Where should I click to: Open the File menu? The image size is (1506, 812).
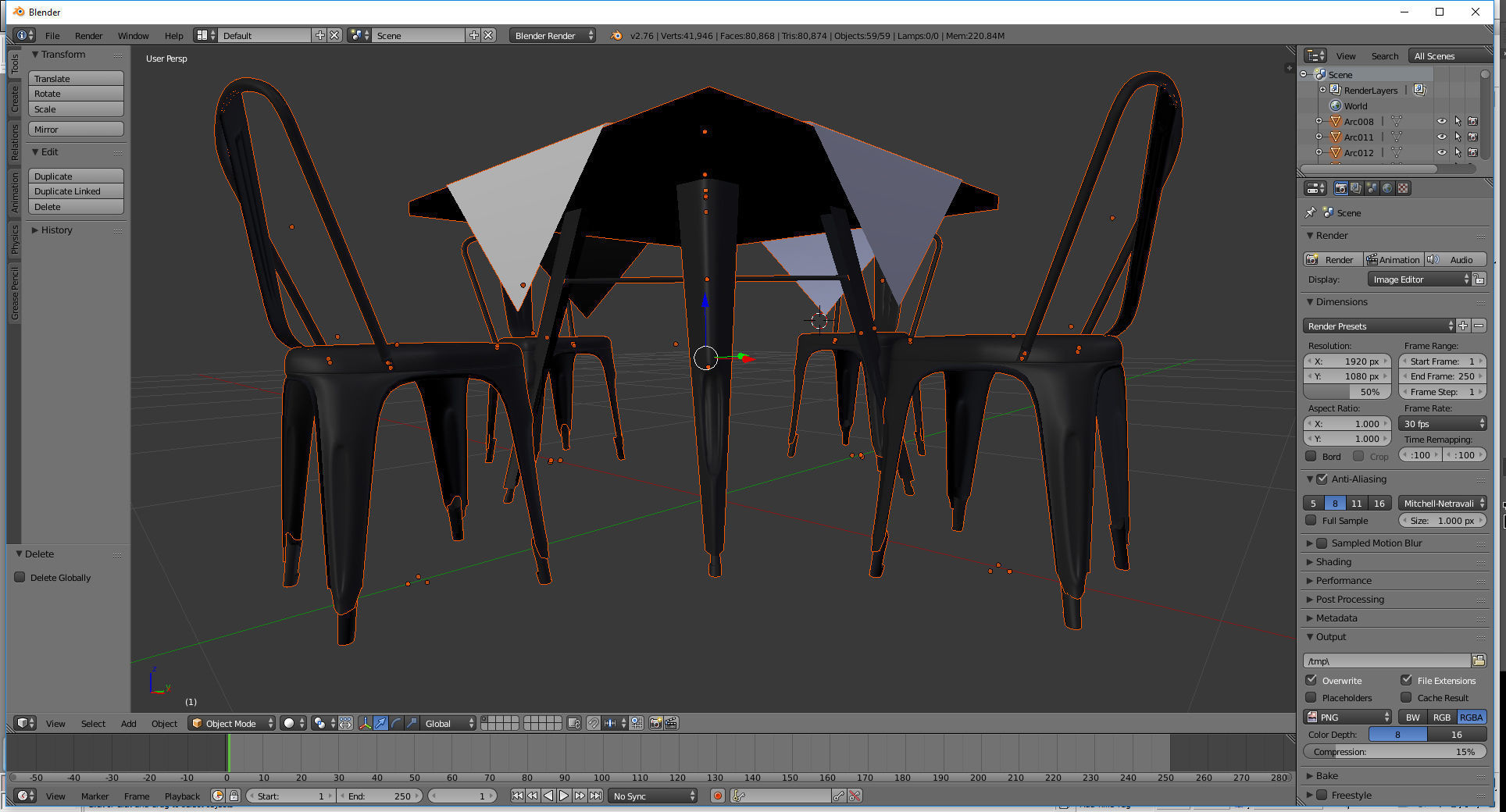click(52, 35)
